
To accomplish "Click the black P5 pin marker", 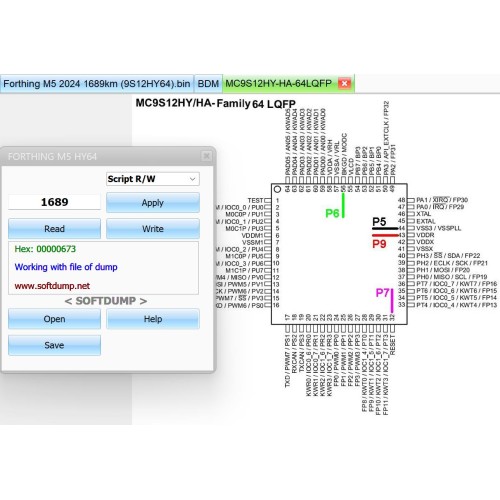I will [379, 222].
